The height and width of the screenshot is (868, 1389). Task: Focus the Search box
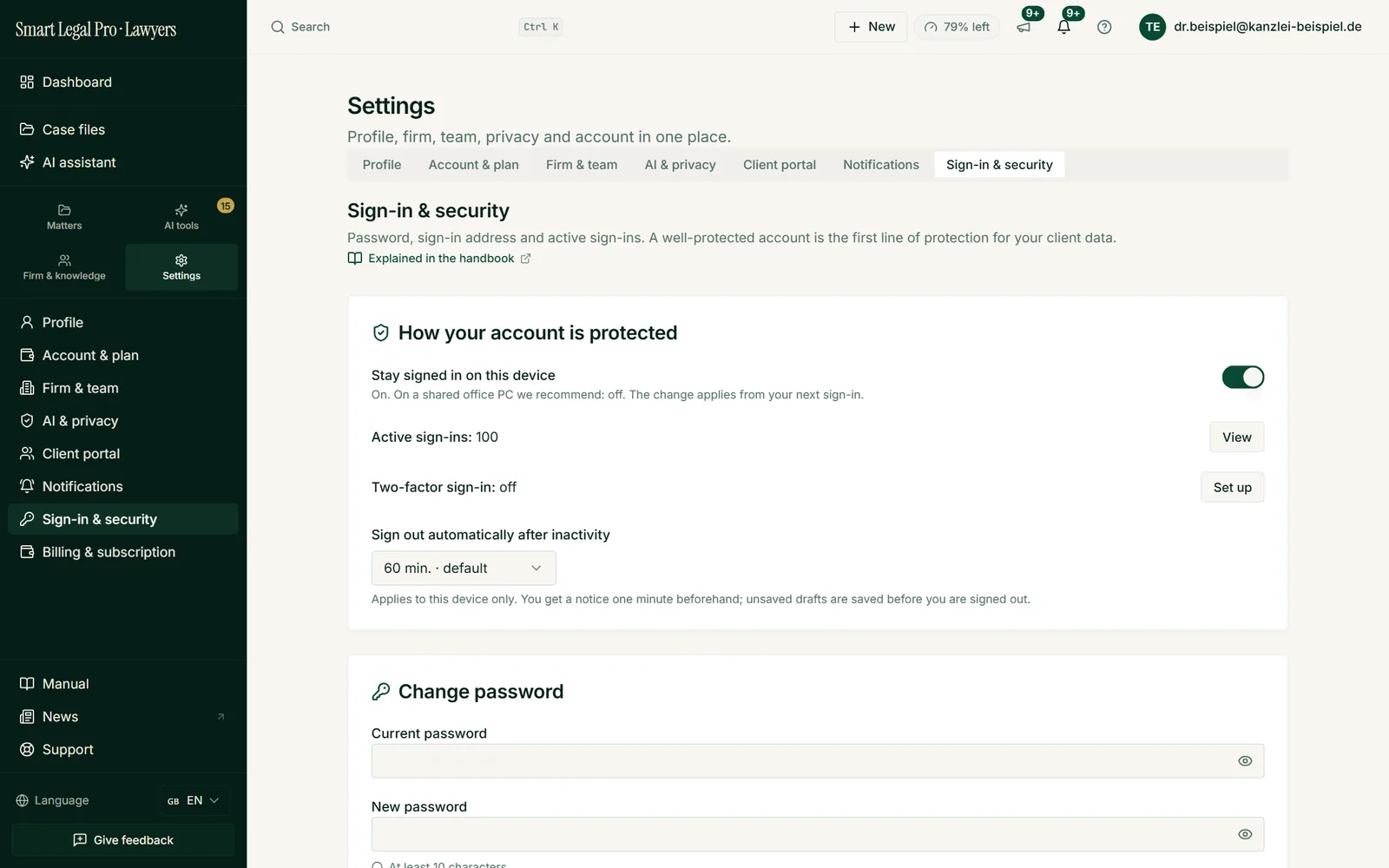pyautogui.click(x=417, y=27)
